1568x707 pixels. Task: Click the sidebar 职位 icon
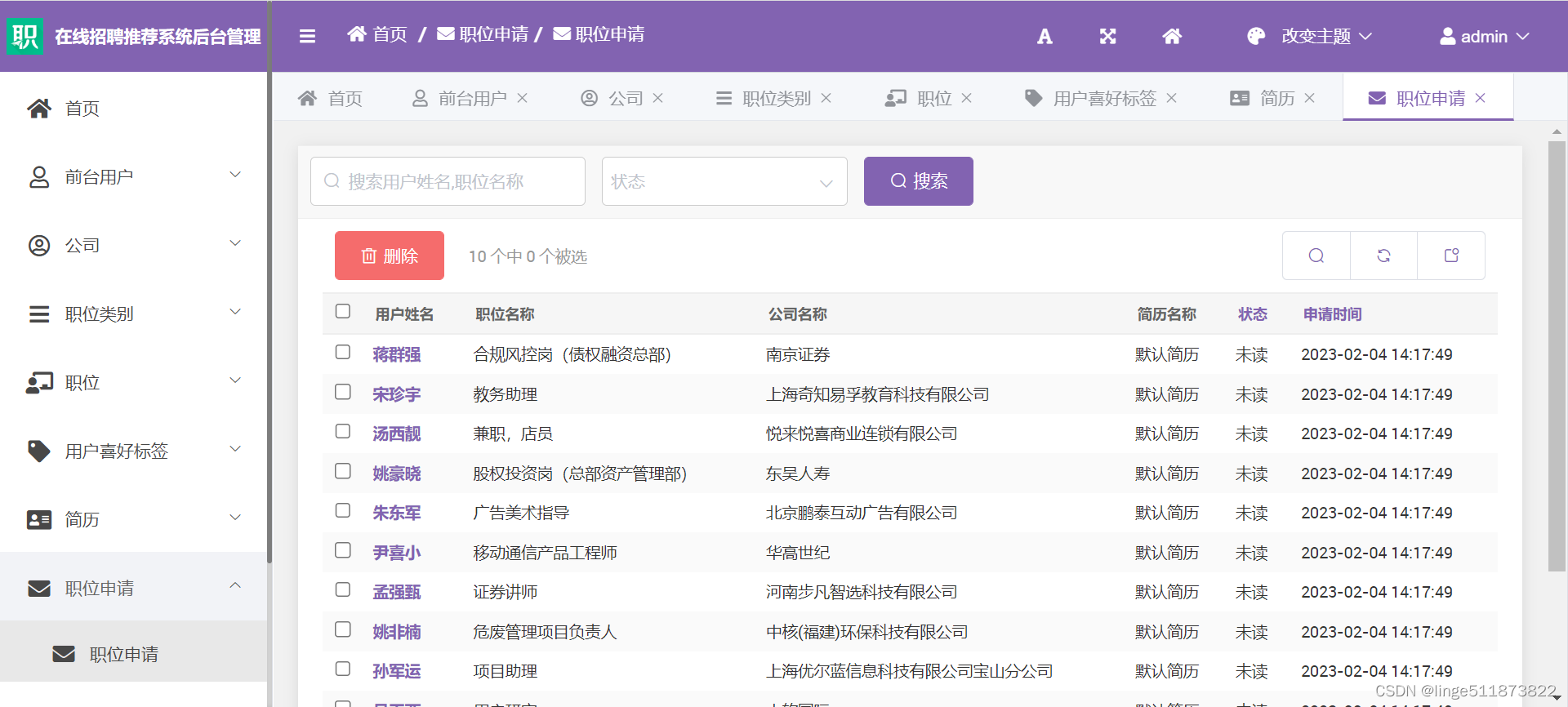pyautogui.click(x=39, y=382)
